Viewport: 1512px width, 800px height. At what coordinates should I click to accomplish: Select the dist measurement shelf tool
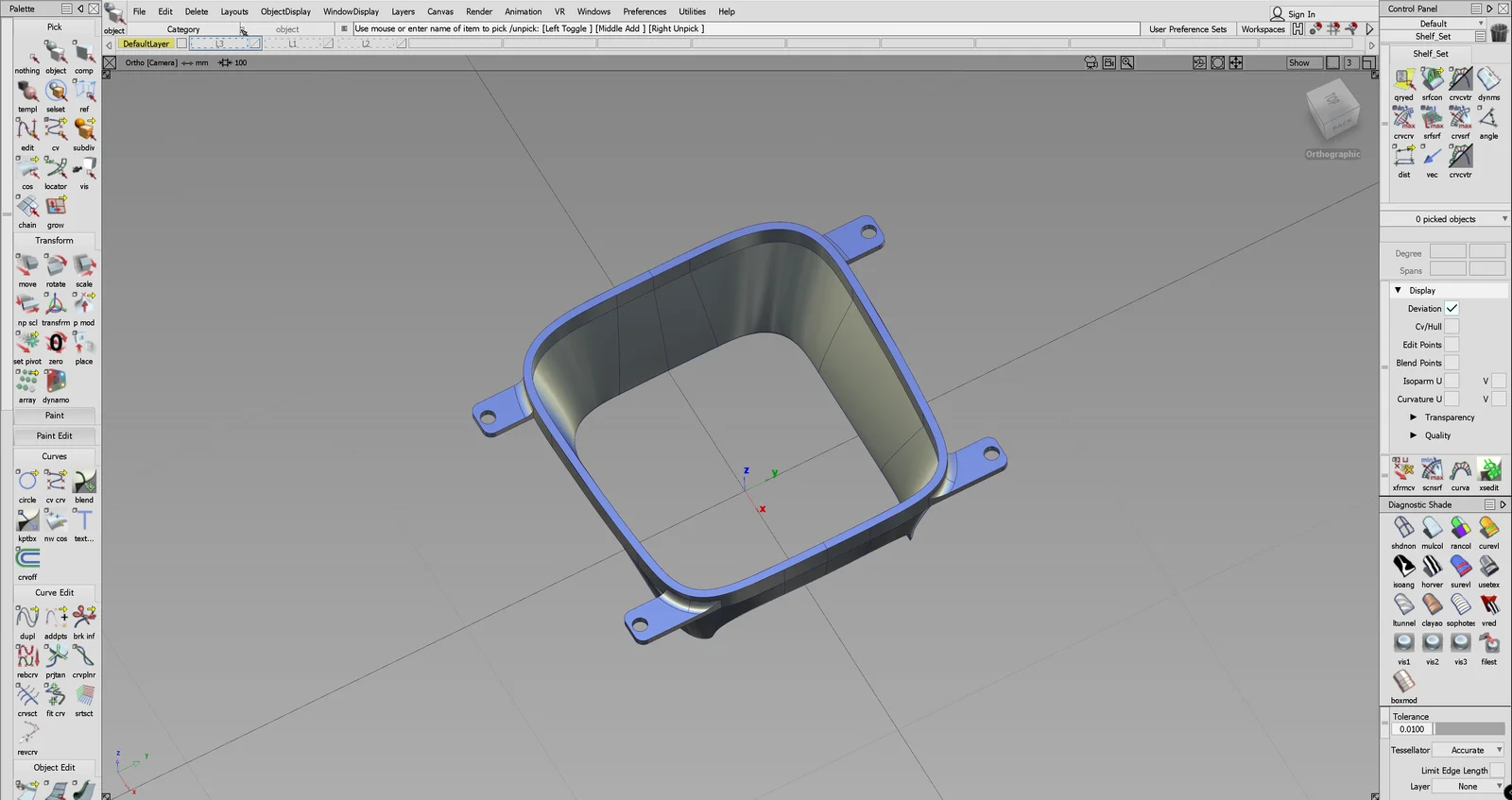pyautogui.click(x=1404, y=162)
